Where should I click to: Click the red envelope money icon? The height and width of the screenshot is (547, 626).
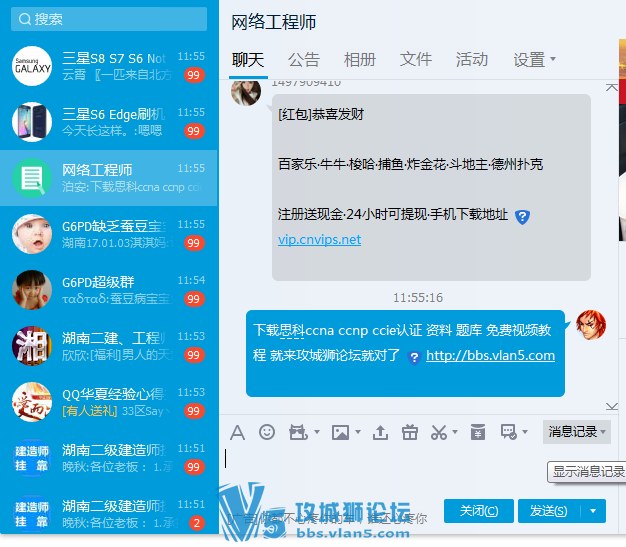point(478,432)
